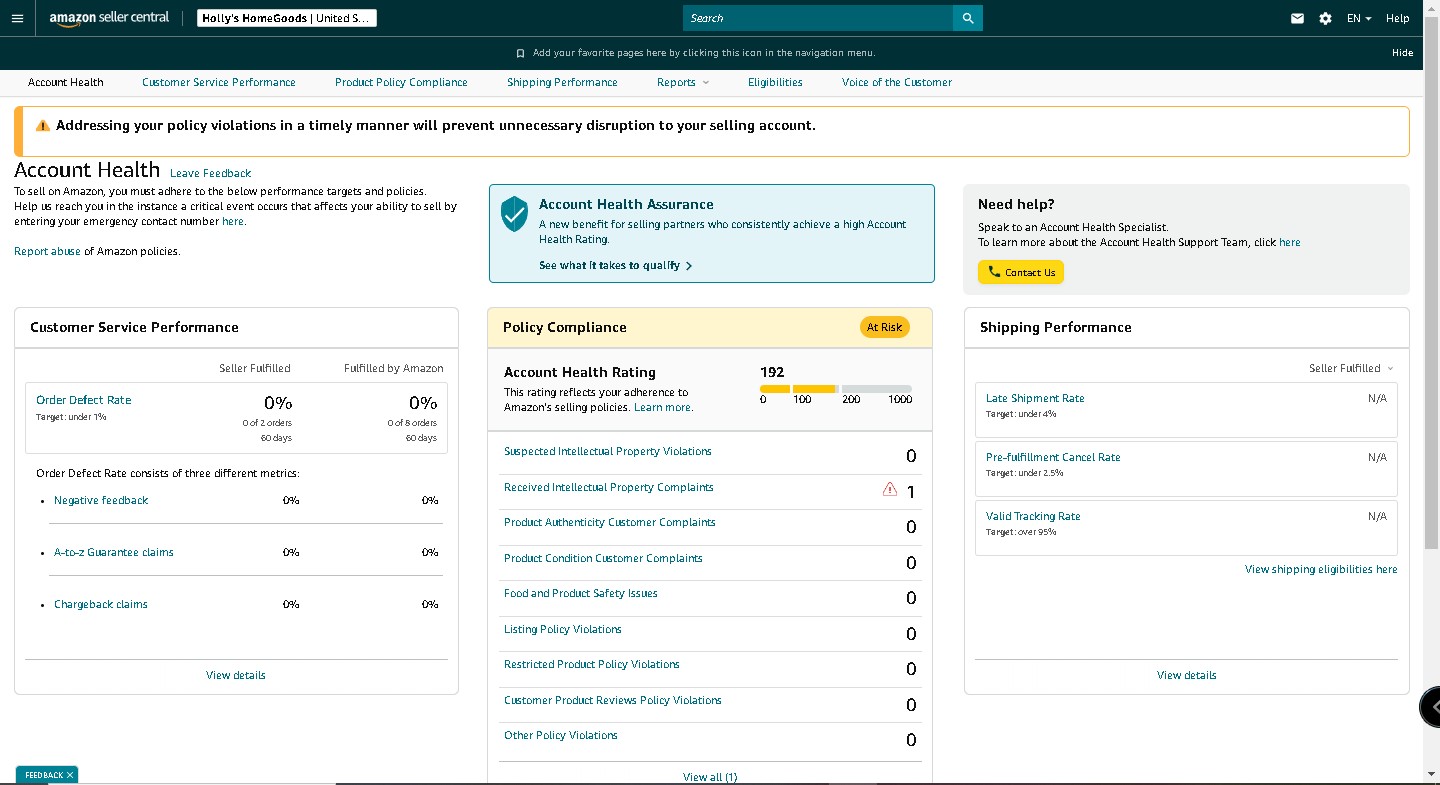
Task: Click the At Risk status badge
Action: point(884,327)
